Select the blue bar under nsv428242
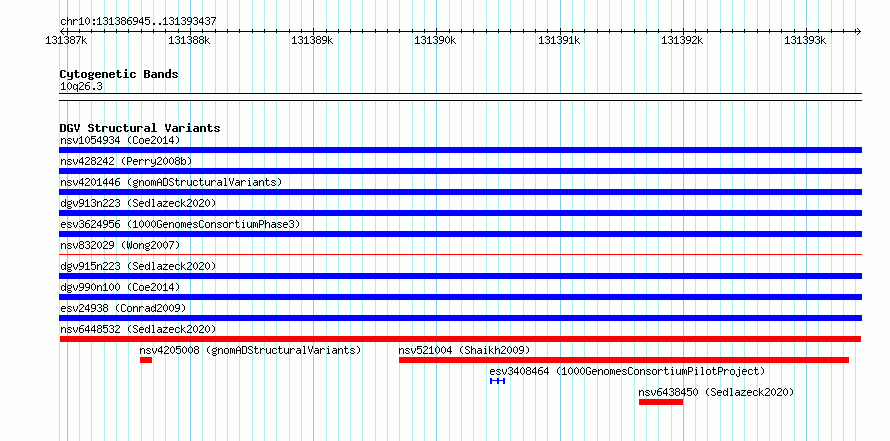The height and width of the screenshot is (441, 890). pos(460,171)
